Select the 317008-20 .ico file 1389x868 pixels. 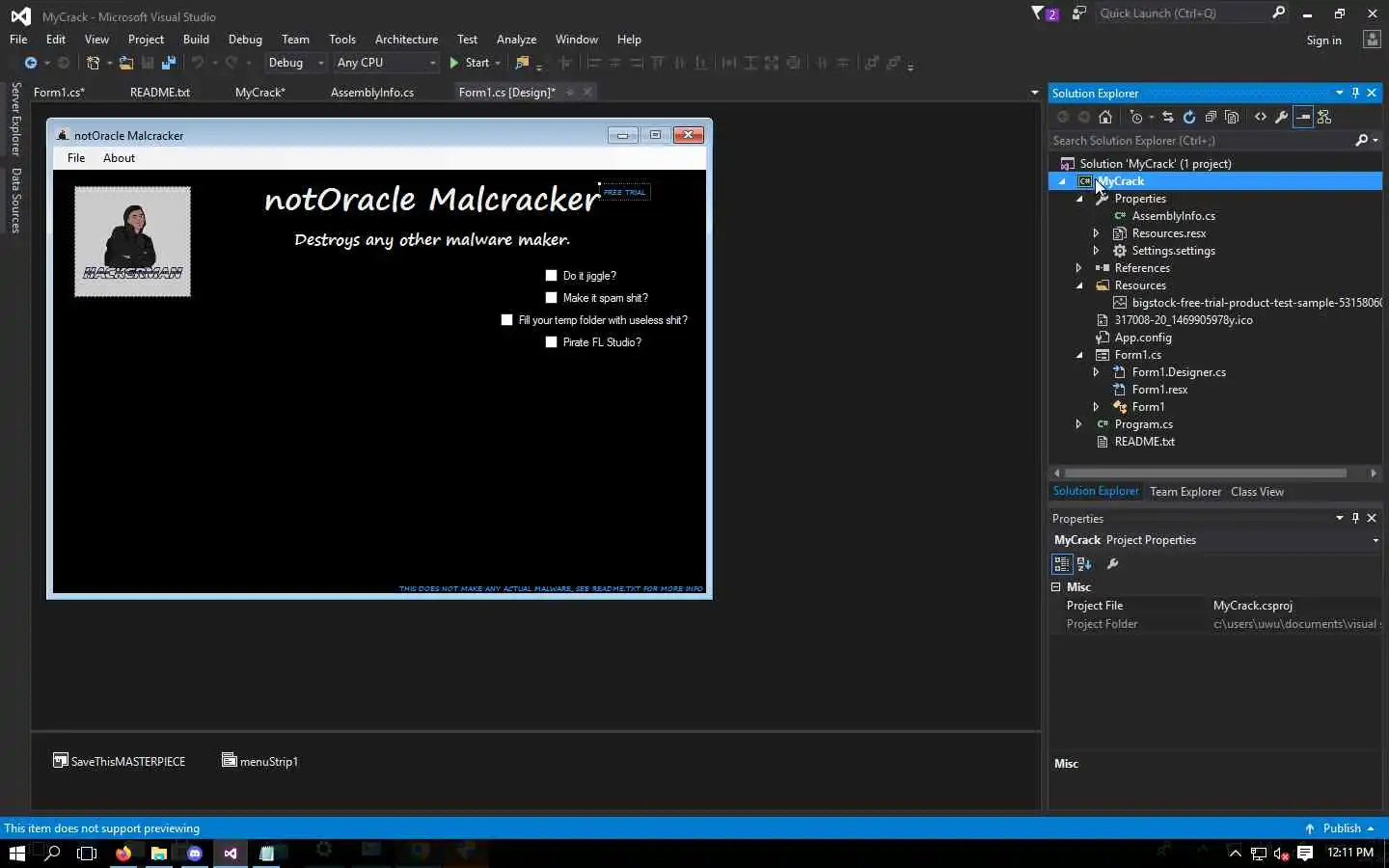[1184, 320]
